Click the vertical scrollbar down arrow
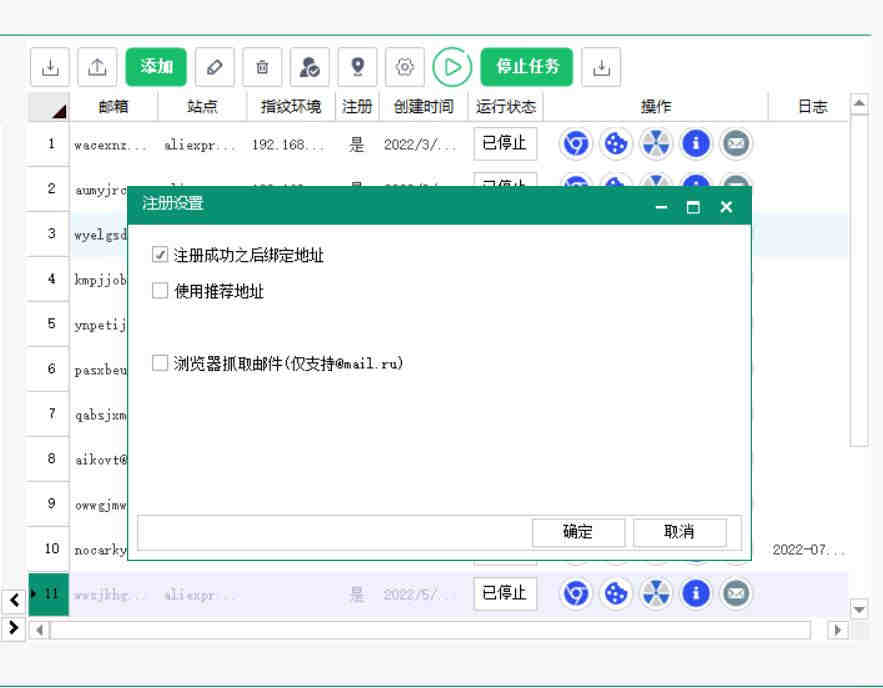 tap(859, 609)
